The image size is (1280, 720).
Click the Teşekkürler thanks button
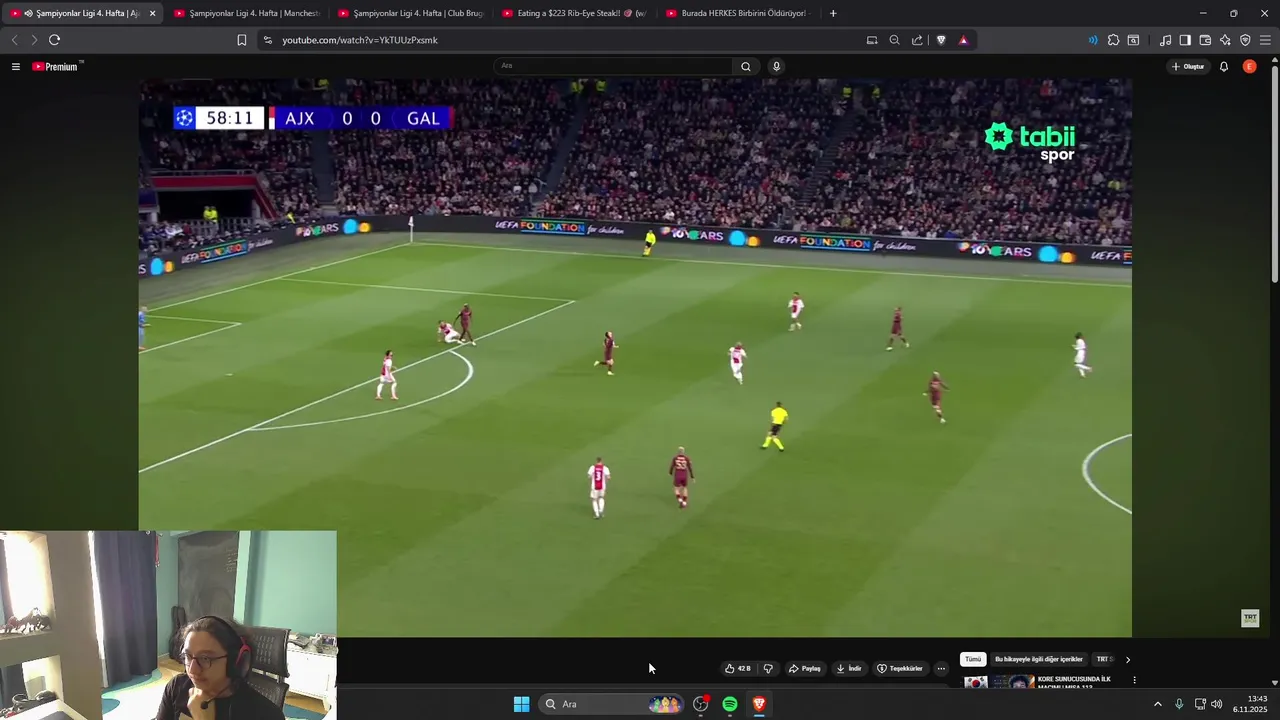click(900, 668)
